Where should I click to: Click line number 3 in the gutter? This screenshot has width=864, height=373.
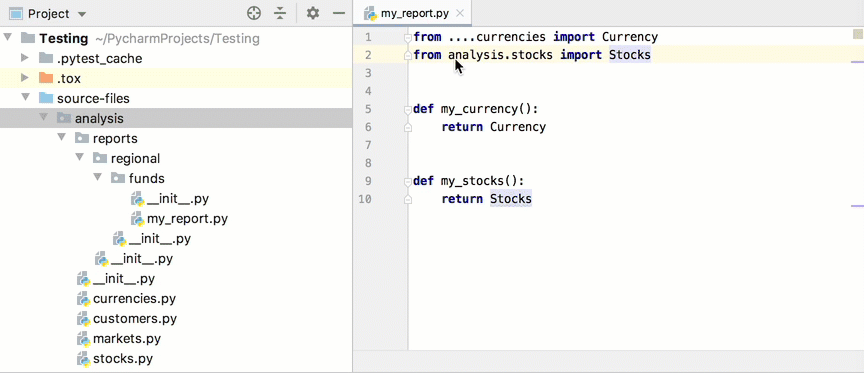pos(368,73)
